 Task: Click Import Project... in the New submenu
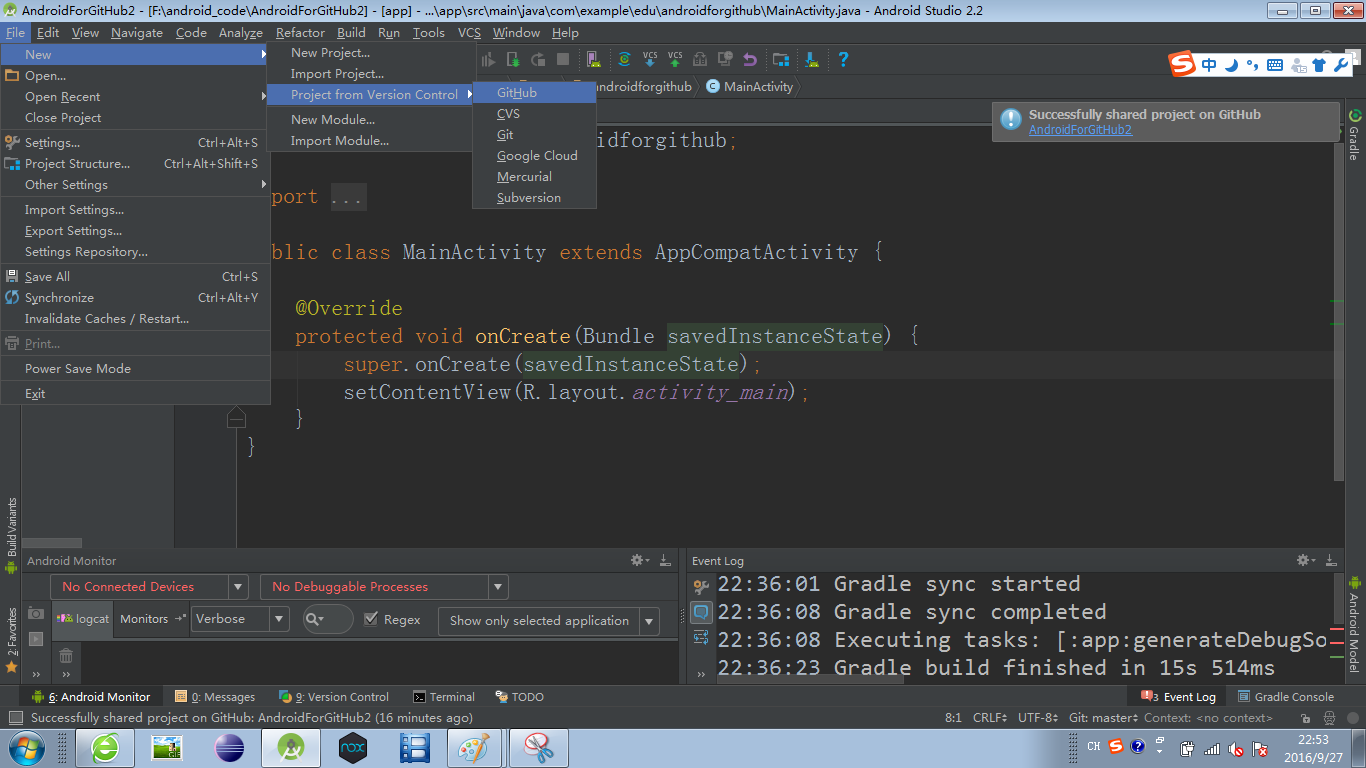[x=369, y=74]
